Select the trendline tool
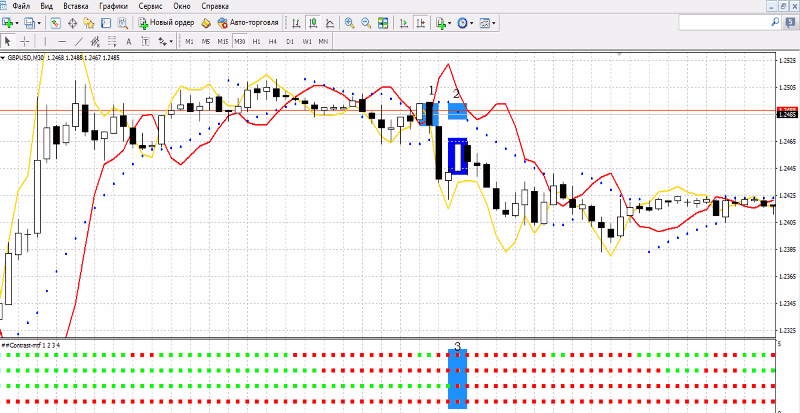The height and width of the screenshot is (413, 800). point(79,41)
